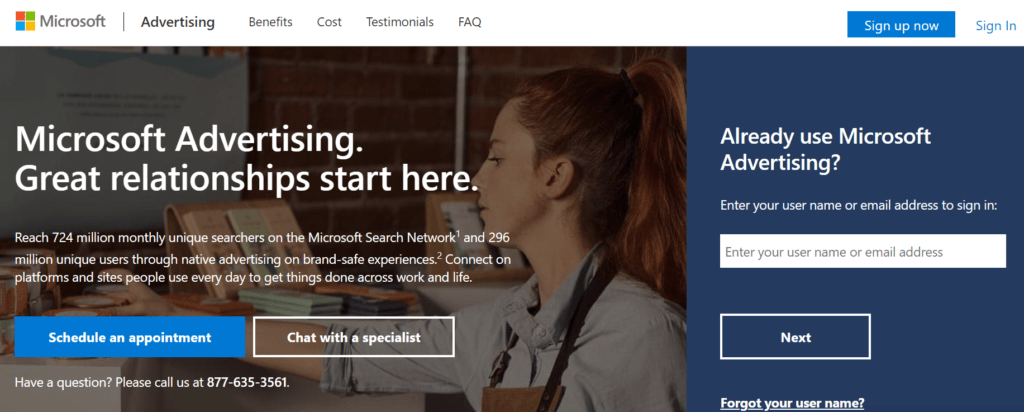1024x412 pixels.
Task: Open the Testimonials navigation item
Action: click(x=400, y=22)
